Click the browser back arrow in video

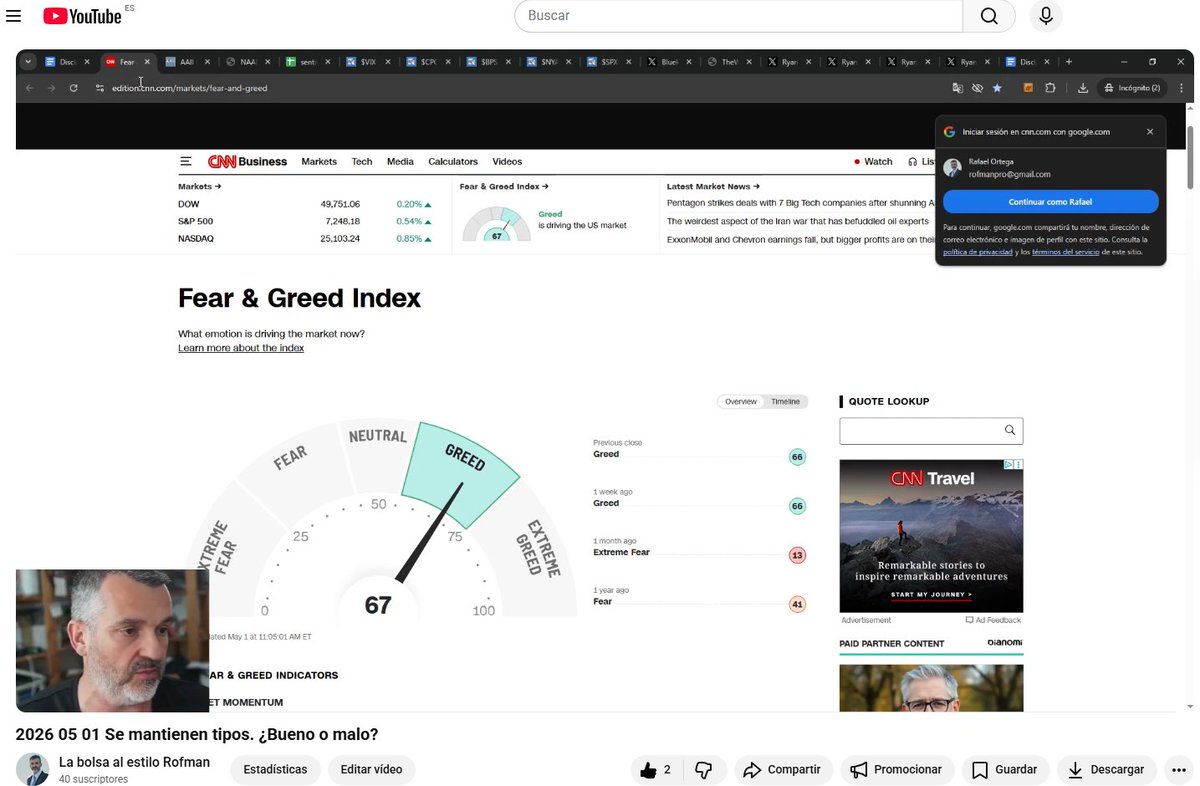(29, 88)
